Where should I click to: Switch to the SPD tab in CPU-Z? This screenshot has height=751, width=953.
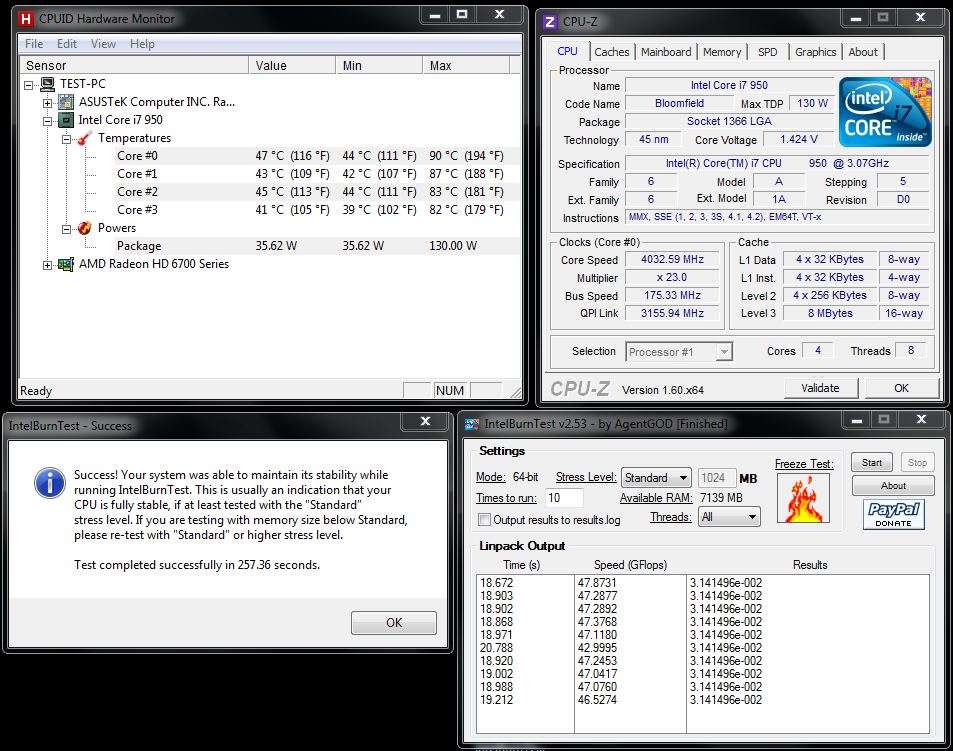coord(768,52)
